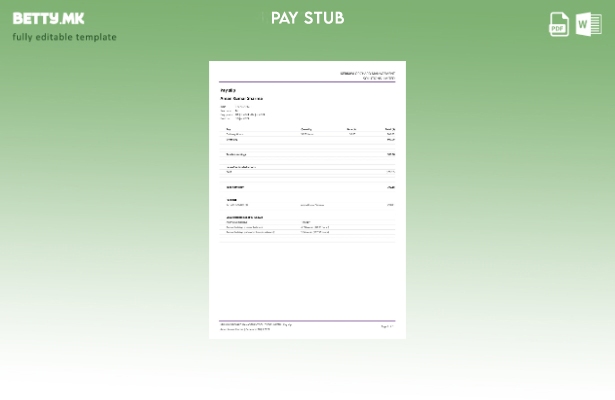The height and width of the screenshot is (400, 615).
Task: Click the page number in document footer
Action: [x=387, y=326]
